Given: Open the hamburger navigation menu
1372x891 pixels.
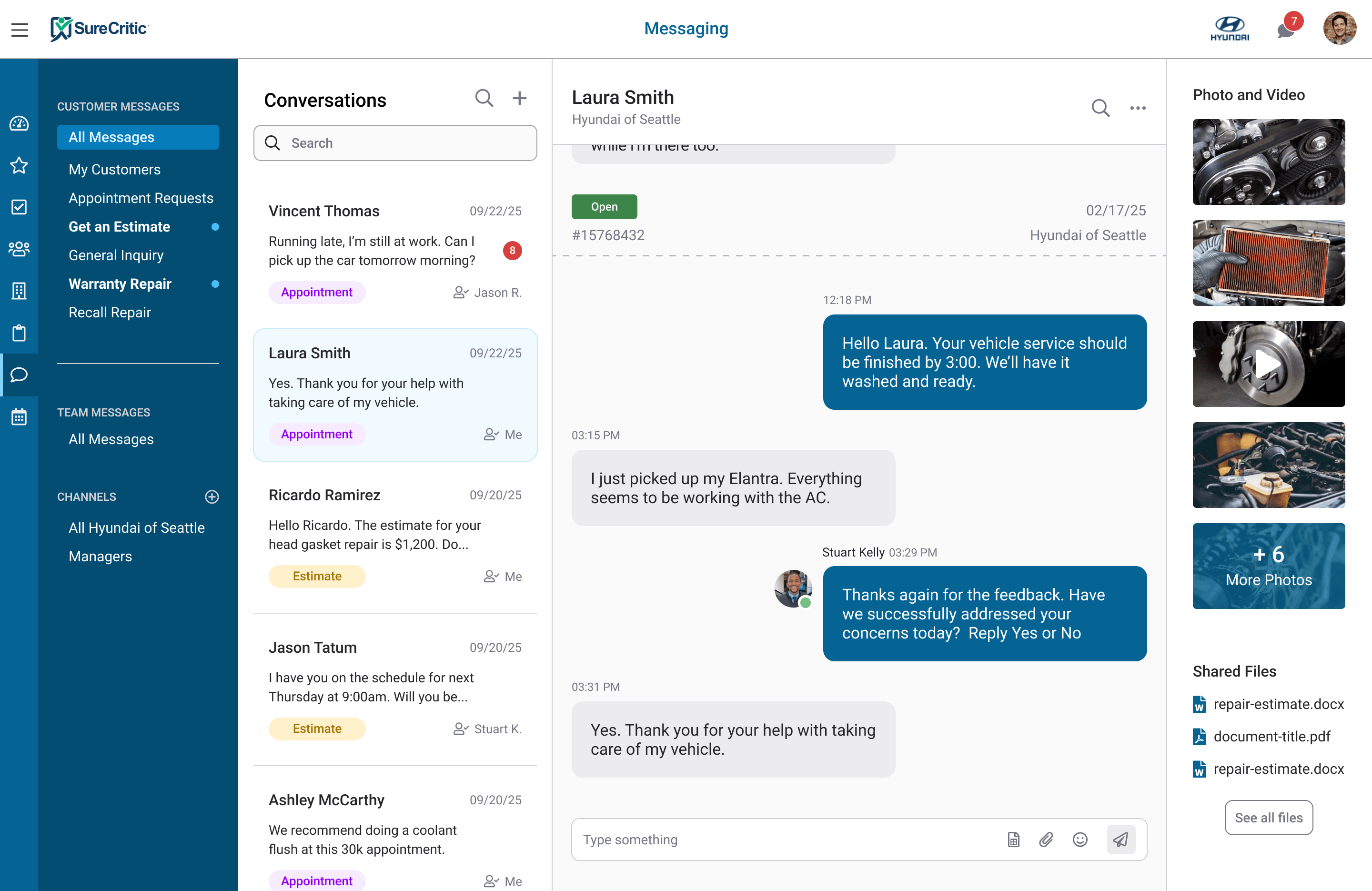Looking at the screenshot, I should (20, 30).
